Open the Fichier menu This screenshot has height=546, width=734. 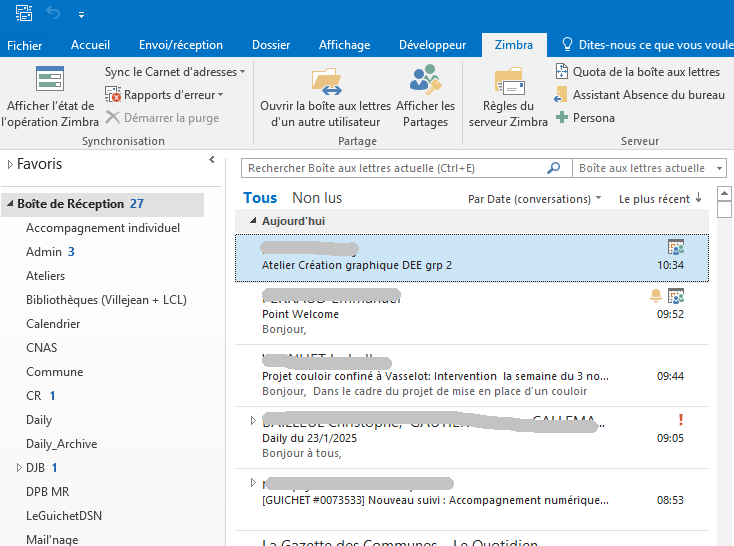(25, 45)
